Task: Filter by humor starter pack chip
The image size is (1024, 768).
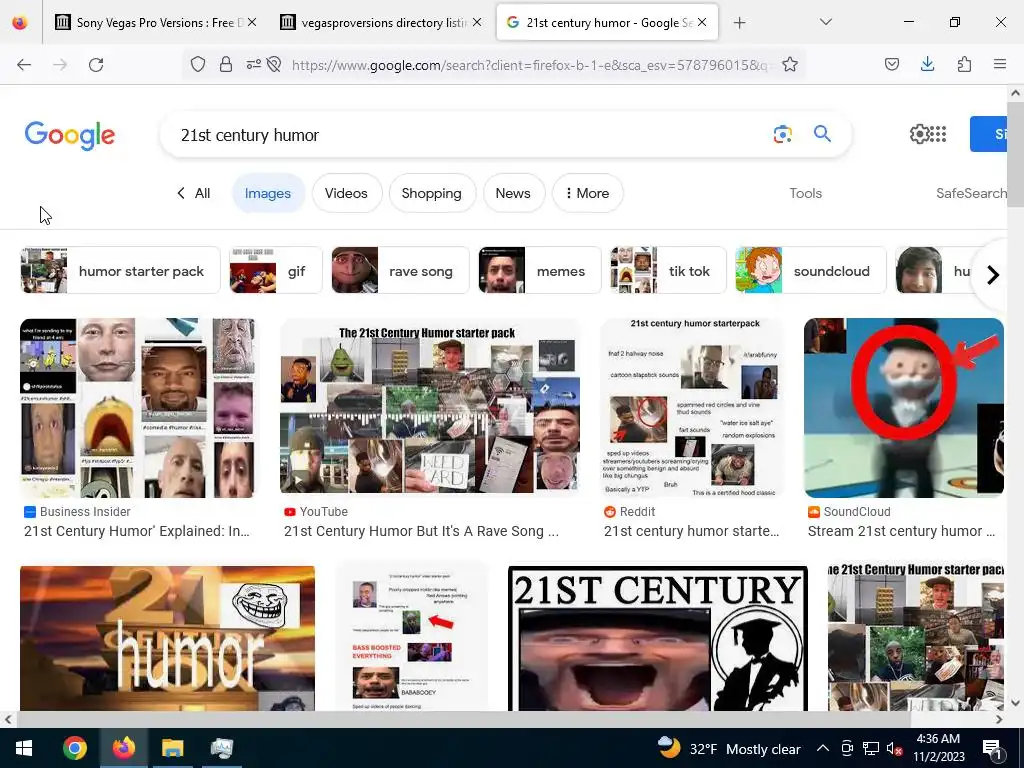Action: point(120,270)
